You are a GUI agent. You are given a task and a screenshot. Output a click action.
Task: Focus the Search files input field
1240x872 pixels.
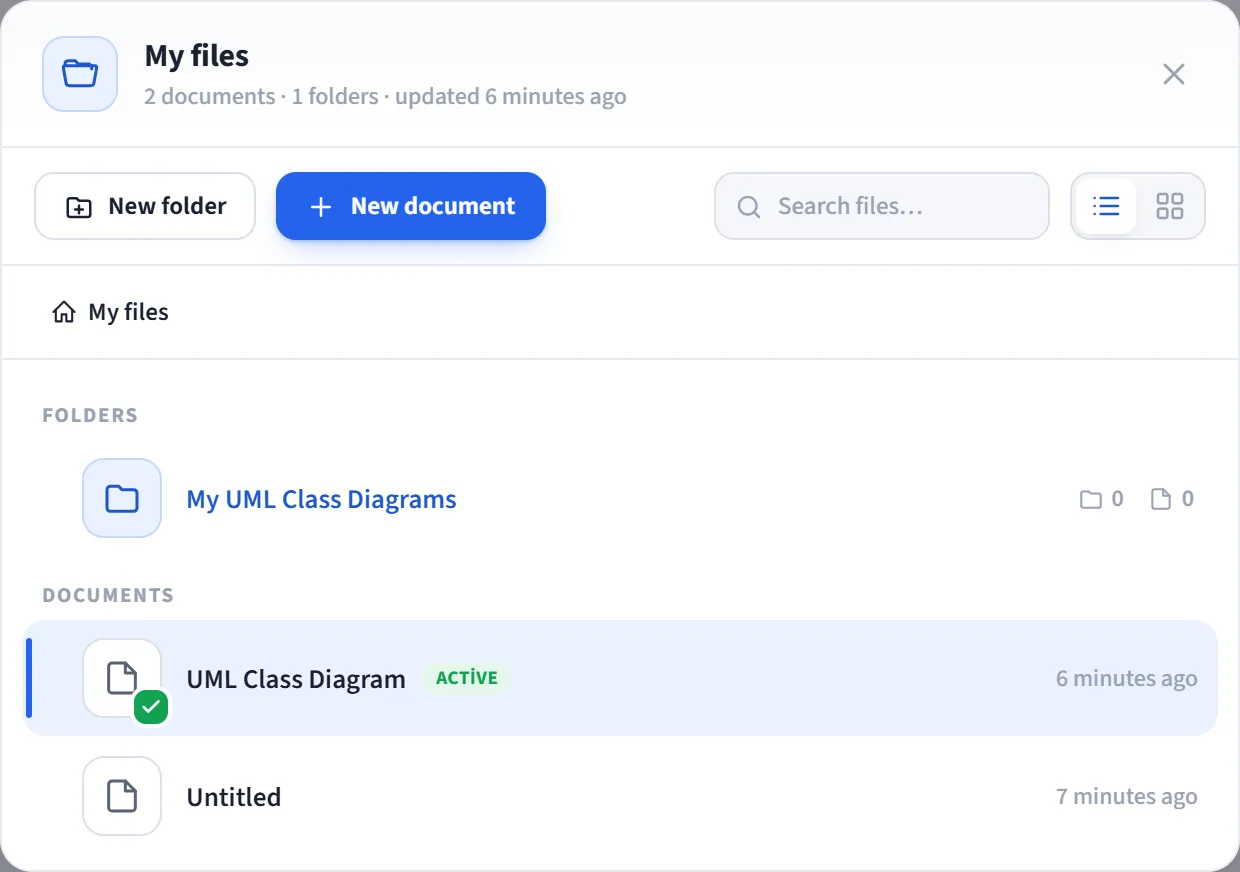(882, 206)
